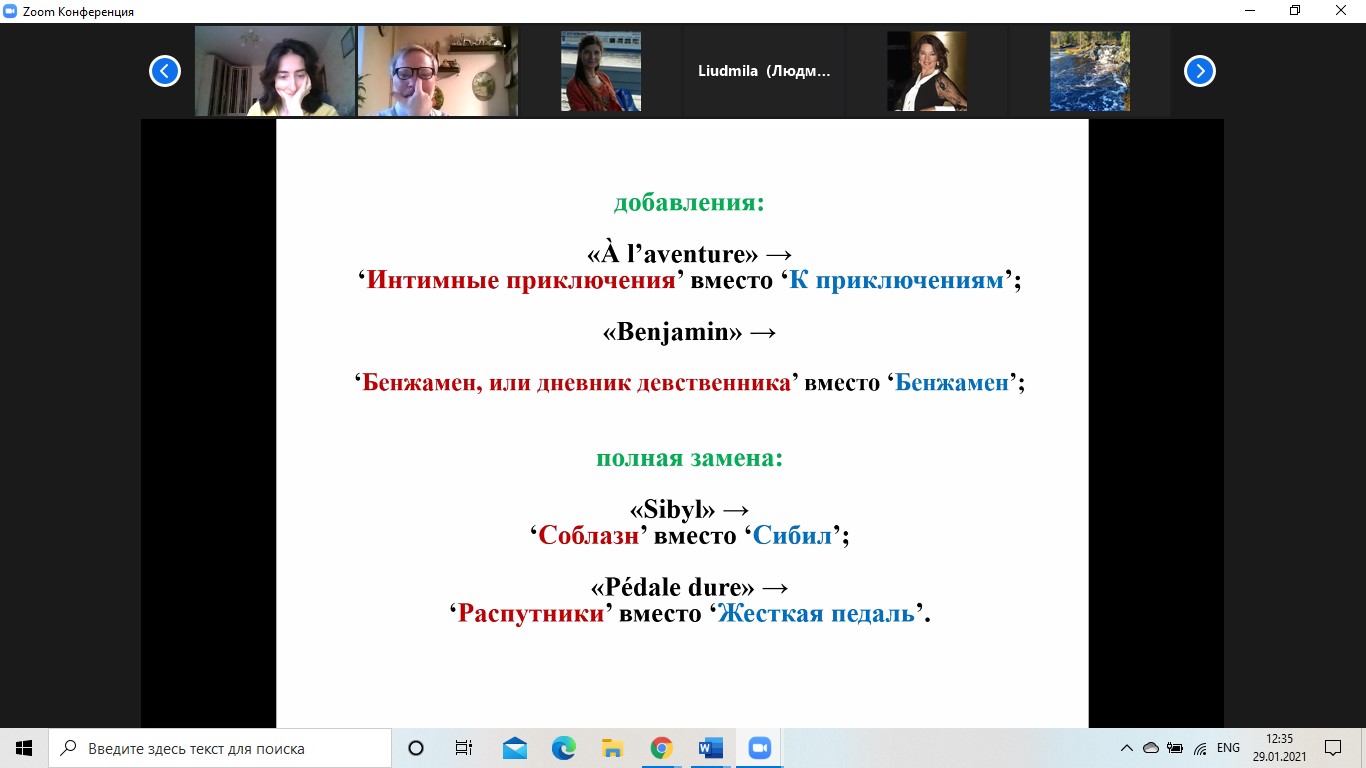Viewport: 1366px width, 768px height.
Task: Click the 'полная замена:' heading
Action: pyautogui.click(x=689, y=459)
